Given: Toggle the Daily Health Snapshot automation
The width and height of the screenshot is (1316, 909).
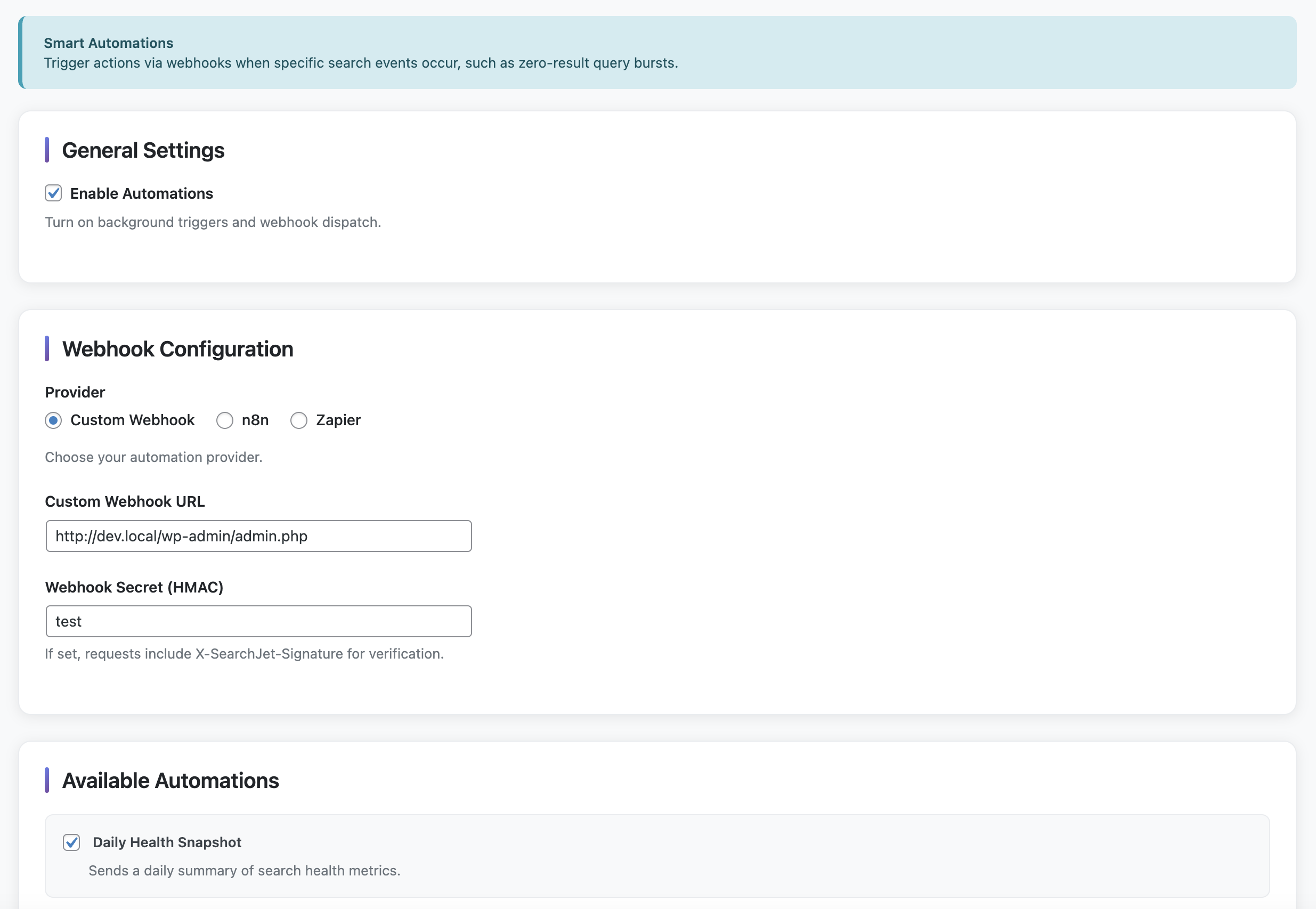Looking at the screenshot, I should click(71, 842).
